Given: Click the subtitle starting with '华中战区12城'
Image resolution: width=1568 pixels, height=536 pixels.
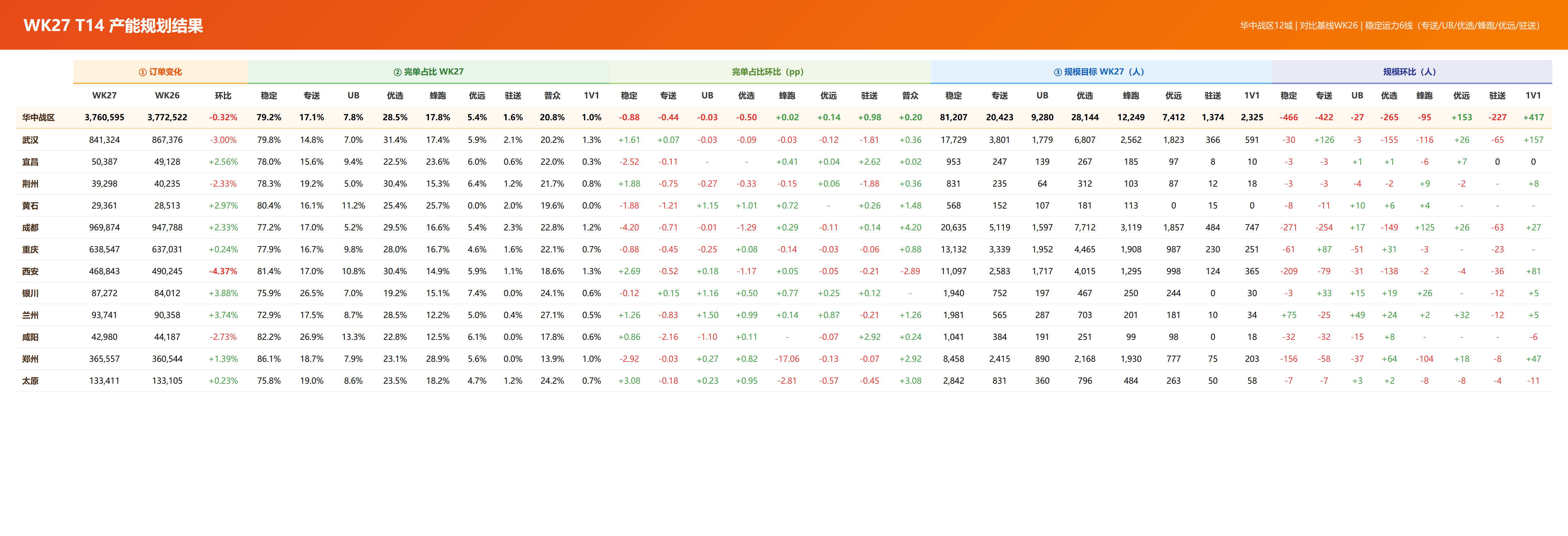Looking at the screenshot, I should click(1390, 25).
